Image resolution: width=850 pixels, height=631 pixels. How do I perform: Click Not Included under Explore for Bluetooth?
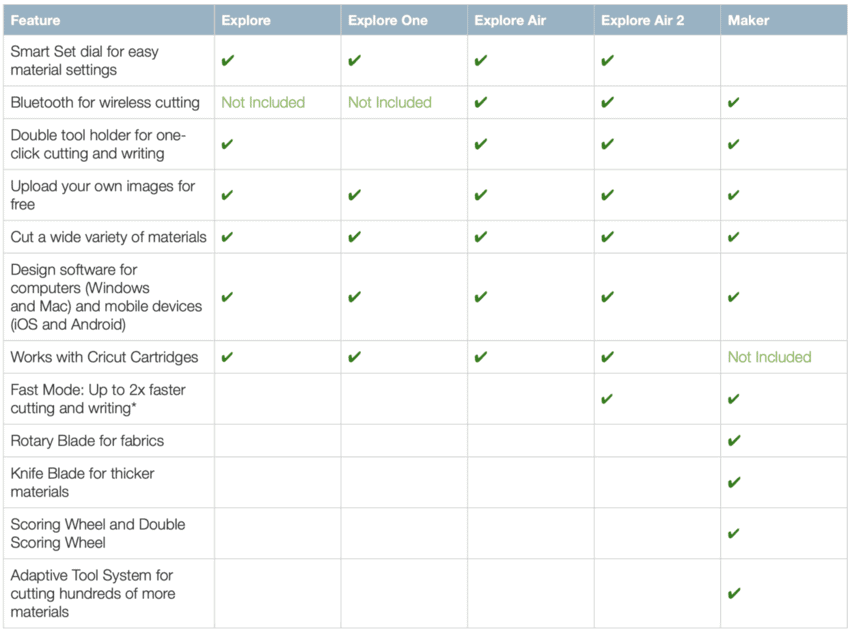point(263,102)
